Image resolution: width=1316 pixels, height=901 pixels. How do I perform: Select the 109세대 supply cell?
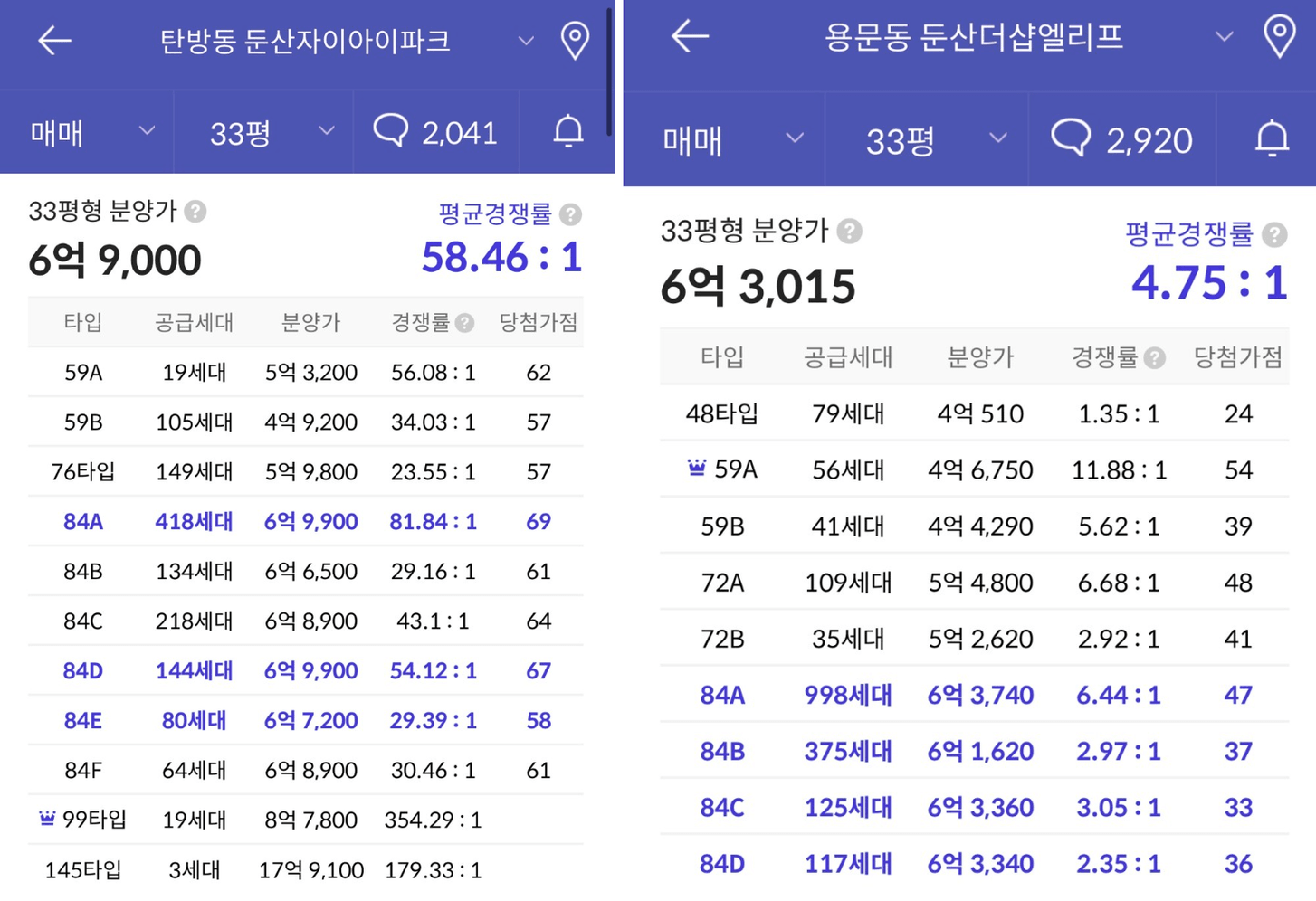(x=848, y=582)
